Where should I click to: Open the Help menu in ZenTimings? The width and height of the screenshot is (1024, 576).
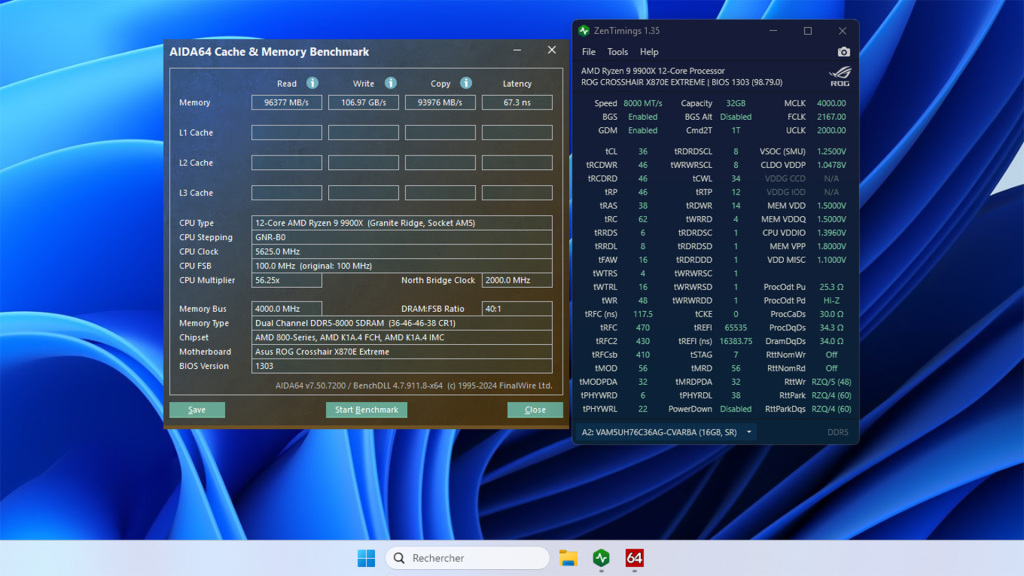[648, 52]
